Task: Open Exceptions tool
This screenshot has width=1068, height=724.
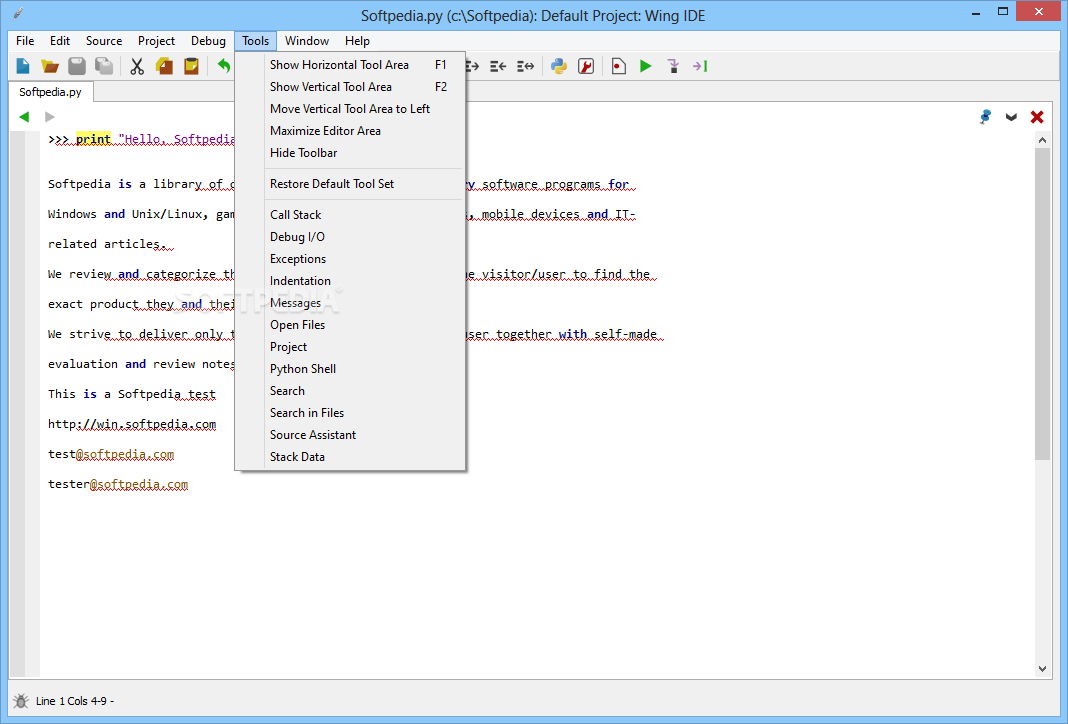Action: (350, 259)
